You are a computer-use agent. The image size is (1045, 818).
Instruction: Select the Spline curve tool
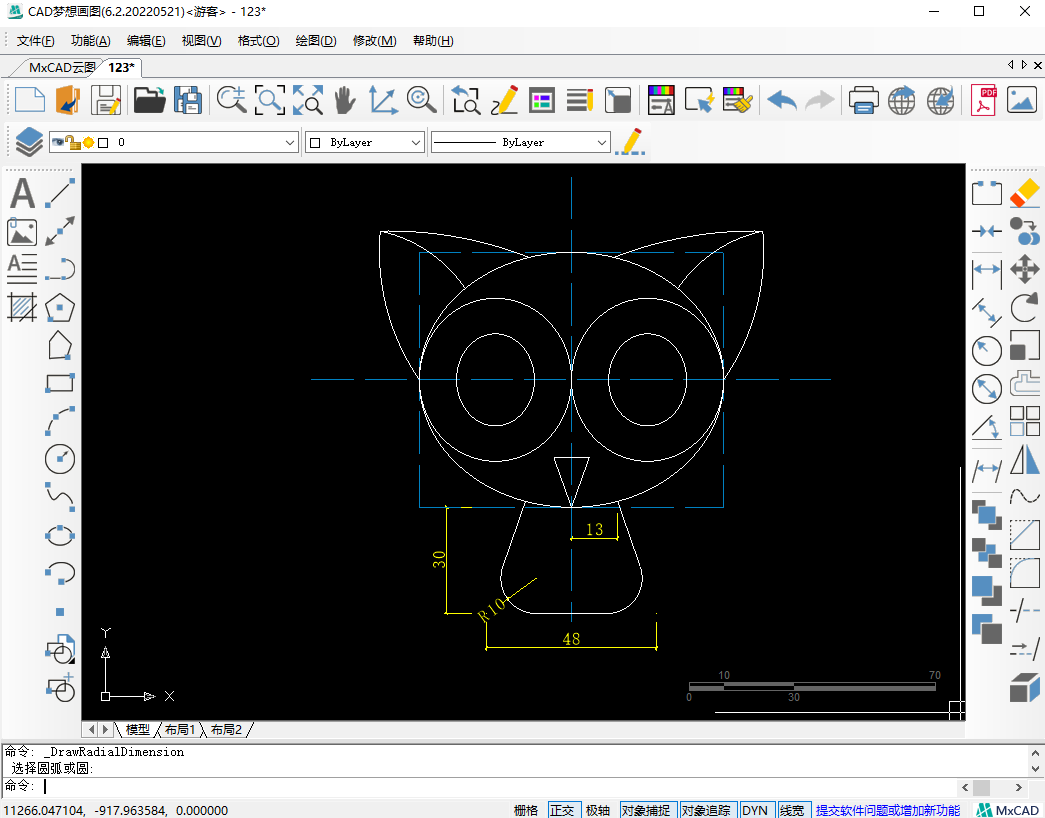pyautogui.click(x=60, y=497)
